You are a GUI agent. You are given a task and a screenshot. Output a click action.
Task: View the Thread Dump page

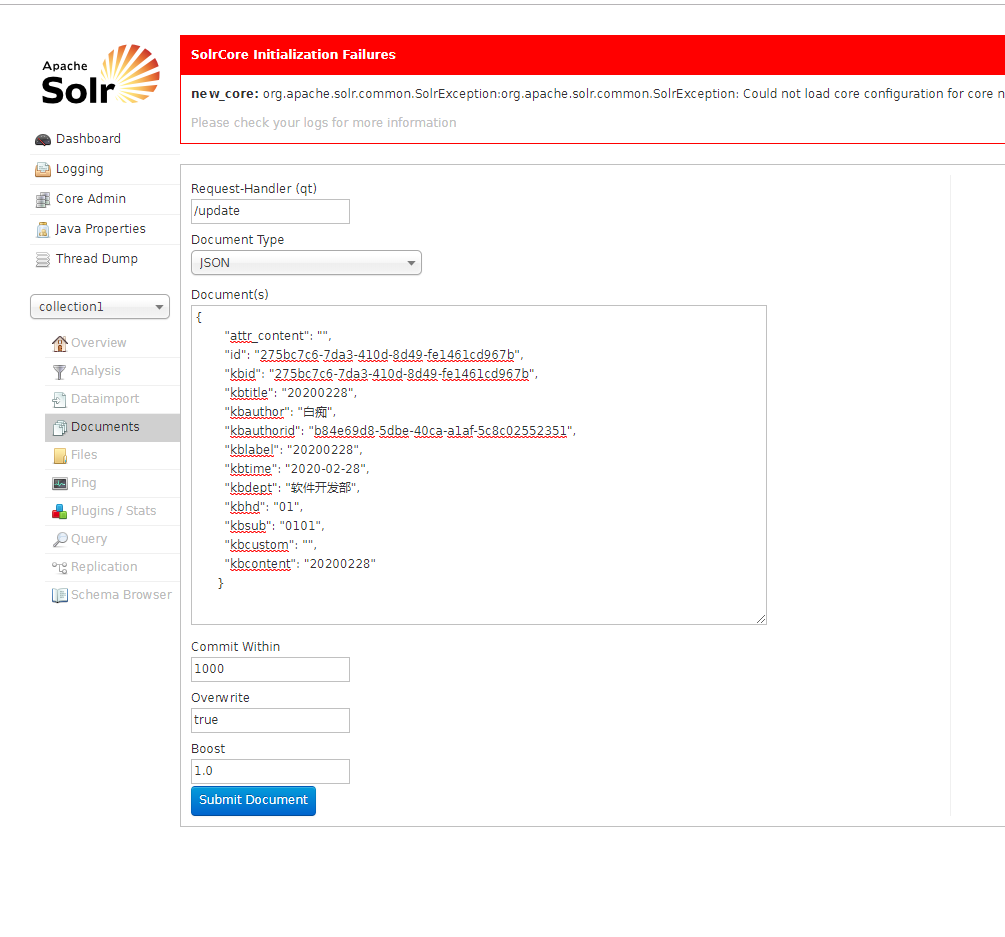tap(96, 259)
